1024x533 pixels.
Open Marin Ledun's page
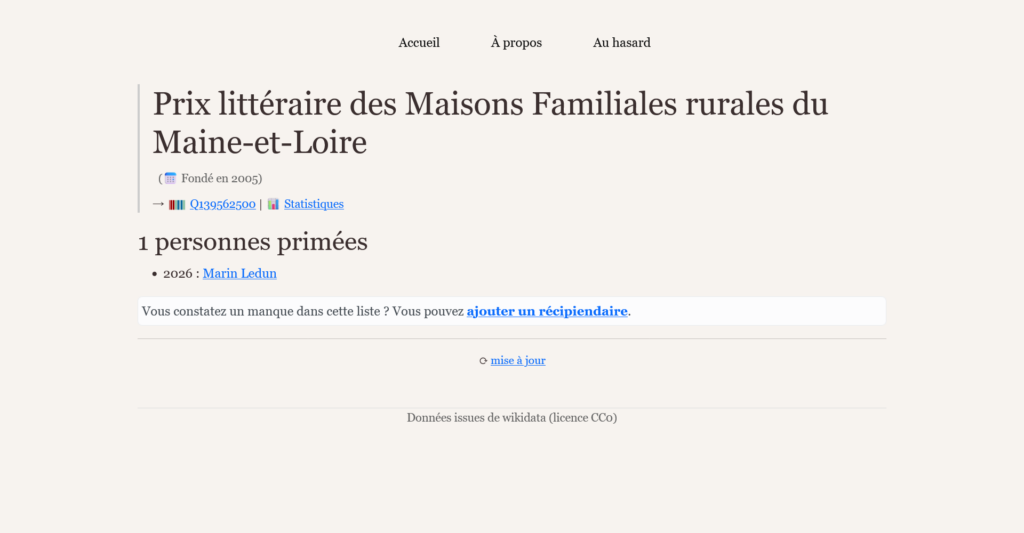coord(240,273)
